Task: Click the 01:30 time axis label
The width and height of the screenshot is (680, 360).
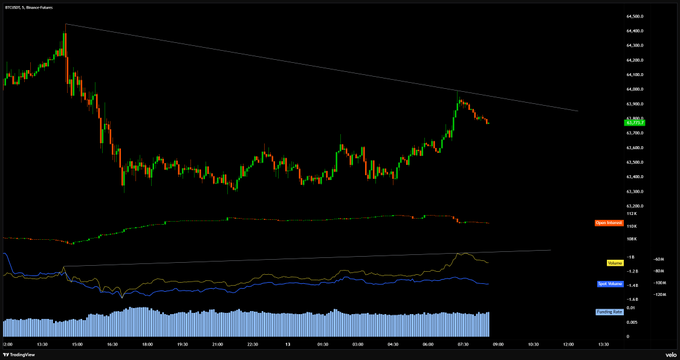Action: pos(323,344)
